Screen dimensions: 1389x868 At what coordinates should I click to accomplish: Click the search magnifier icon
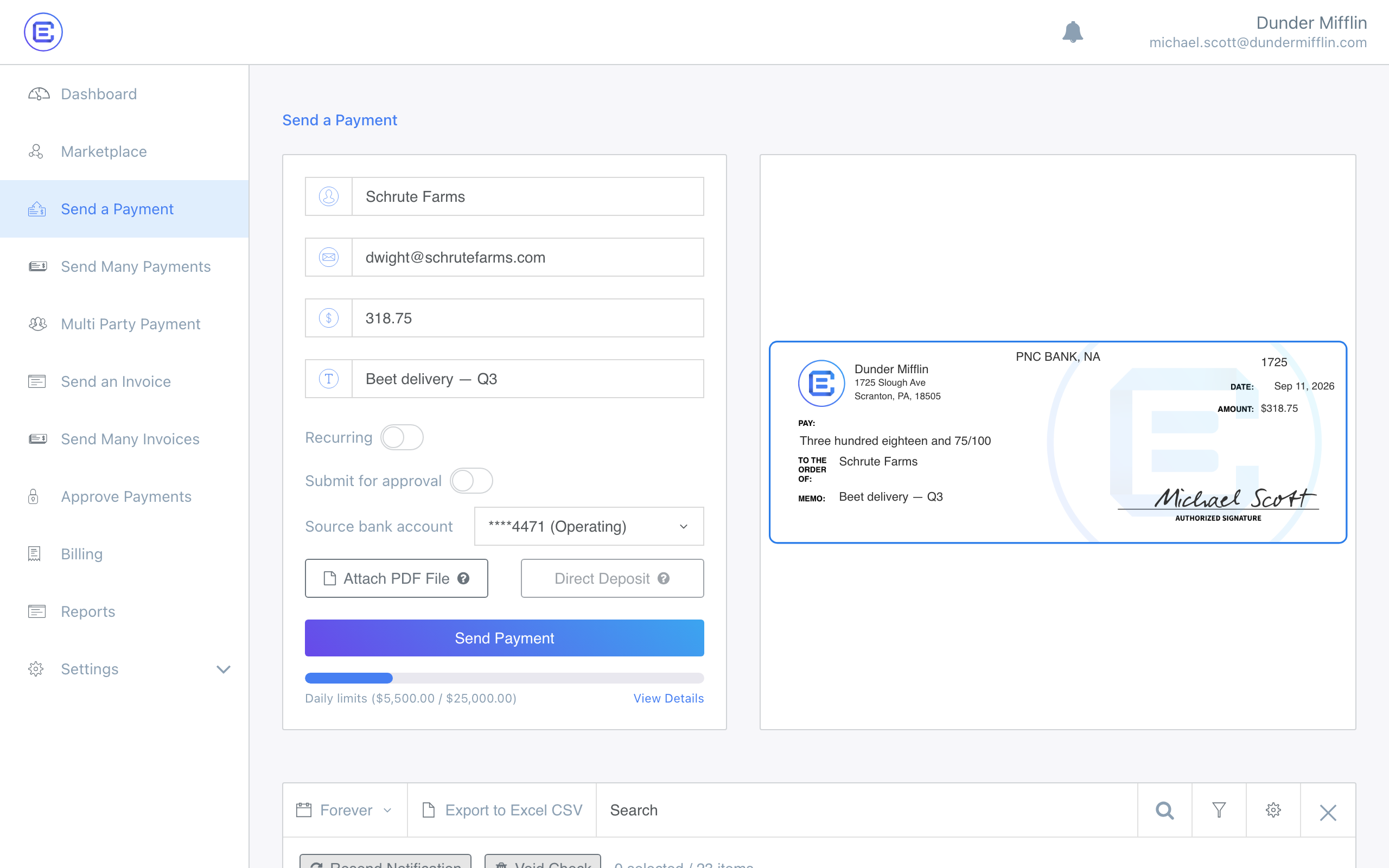coord(1164,810)
